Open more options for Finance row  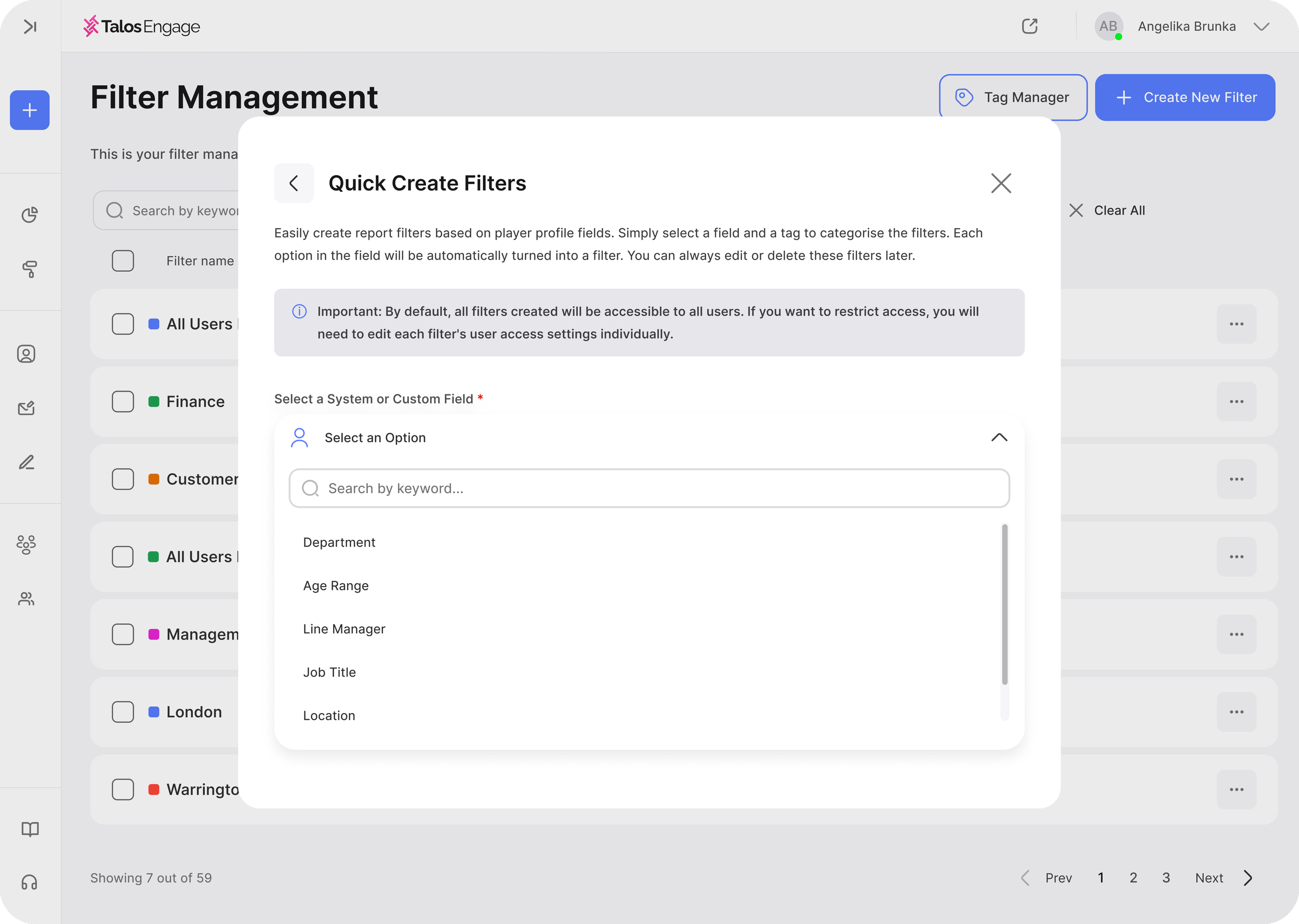pyautogui.click(x=1237, y=402)
